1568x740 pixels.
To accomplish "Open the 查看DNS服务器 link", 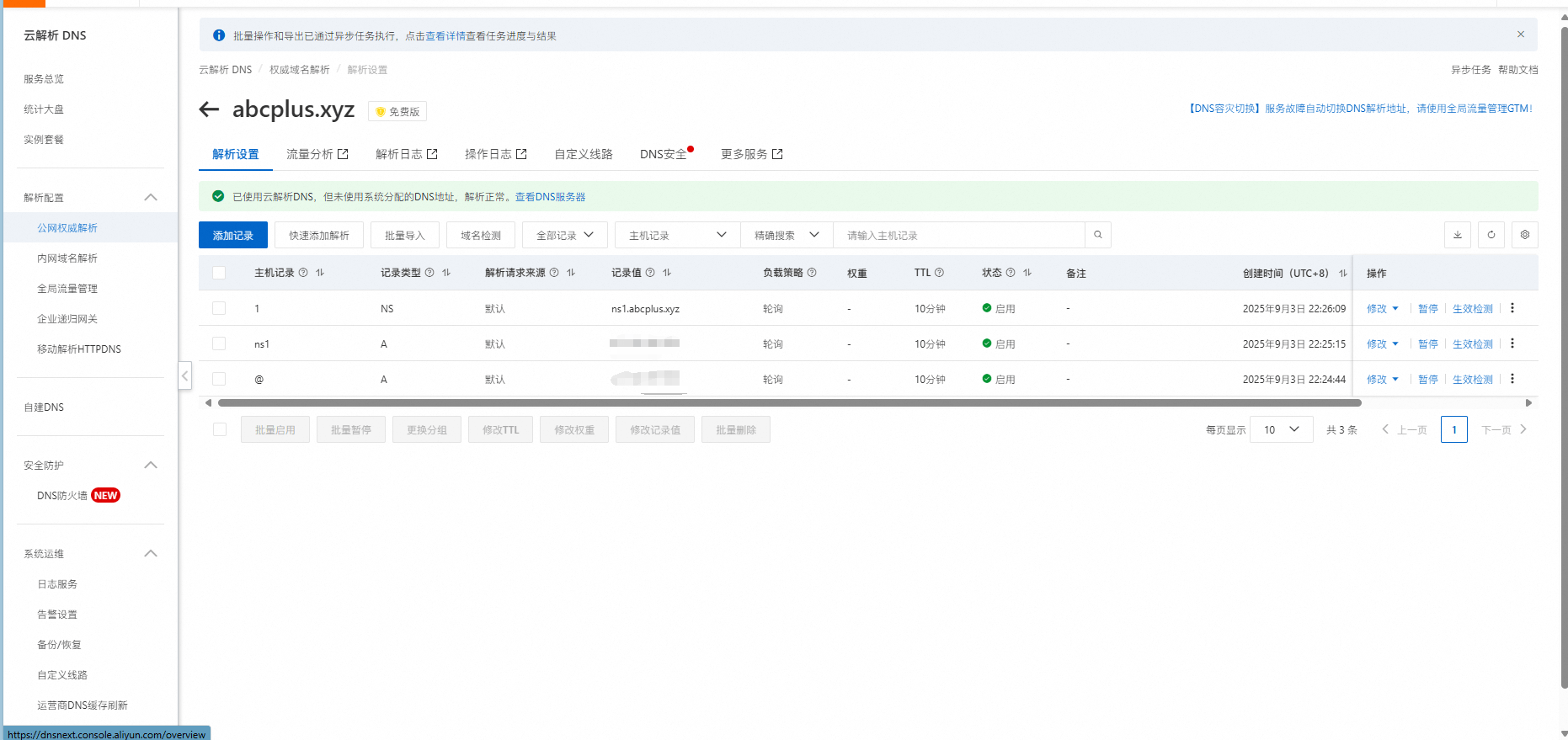I will point(550,196).
